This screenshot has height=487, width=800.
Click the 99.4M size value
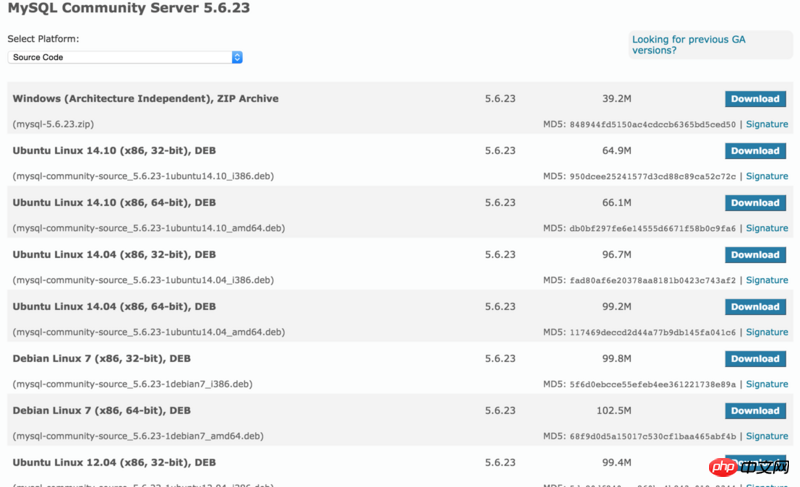[x=616, y=463]
